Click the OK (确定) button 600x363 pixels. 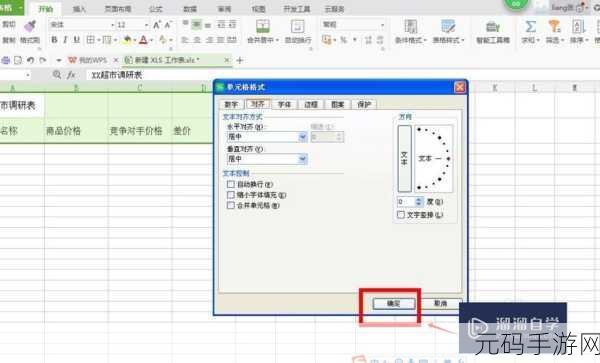(x=394, y=304)
